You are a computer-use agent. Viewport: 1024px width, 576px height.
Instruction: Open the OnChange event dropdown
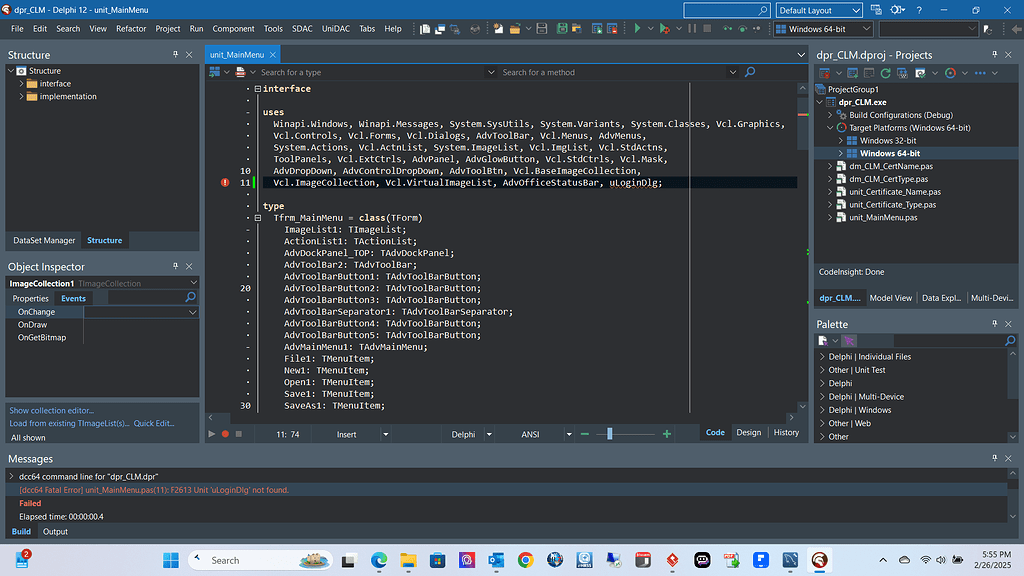(194, 311)
